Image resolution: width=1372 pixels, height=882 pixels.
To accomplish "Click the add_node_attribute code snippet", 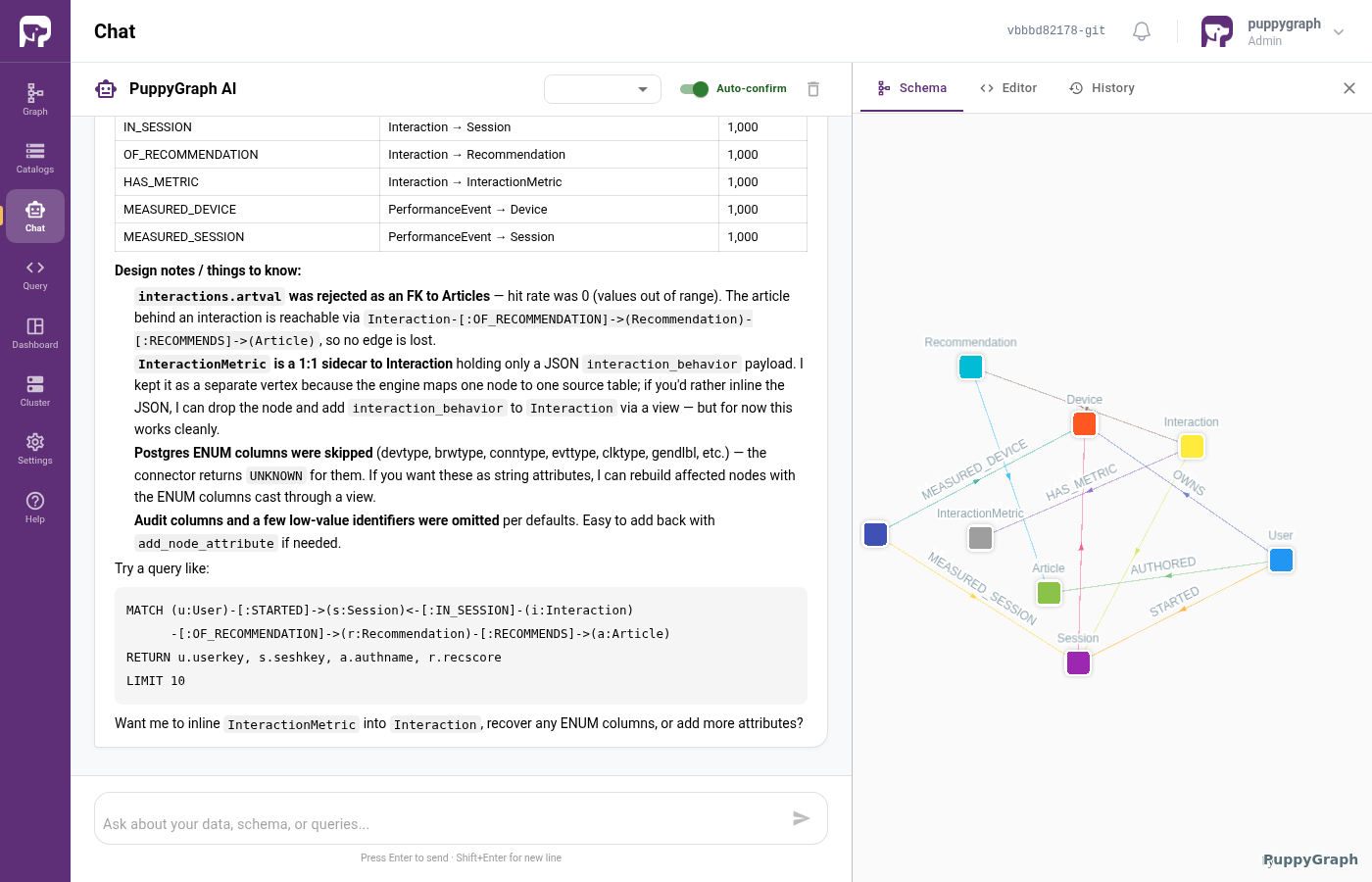I will click(x=206, y=544).
